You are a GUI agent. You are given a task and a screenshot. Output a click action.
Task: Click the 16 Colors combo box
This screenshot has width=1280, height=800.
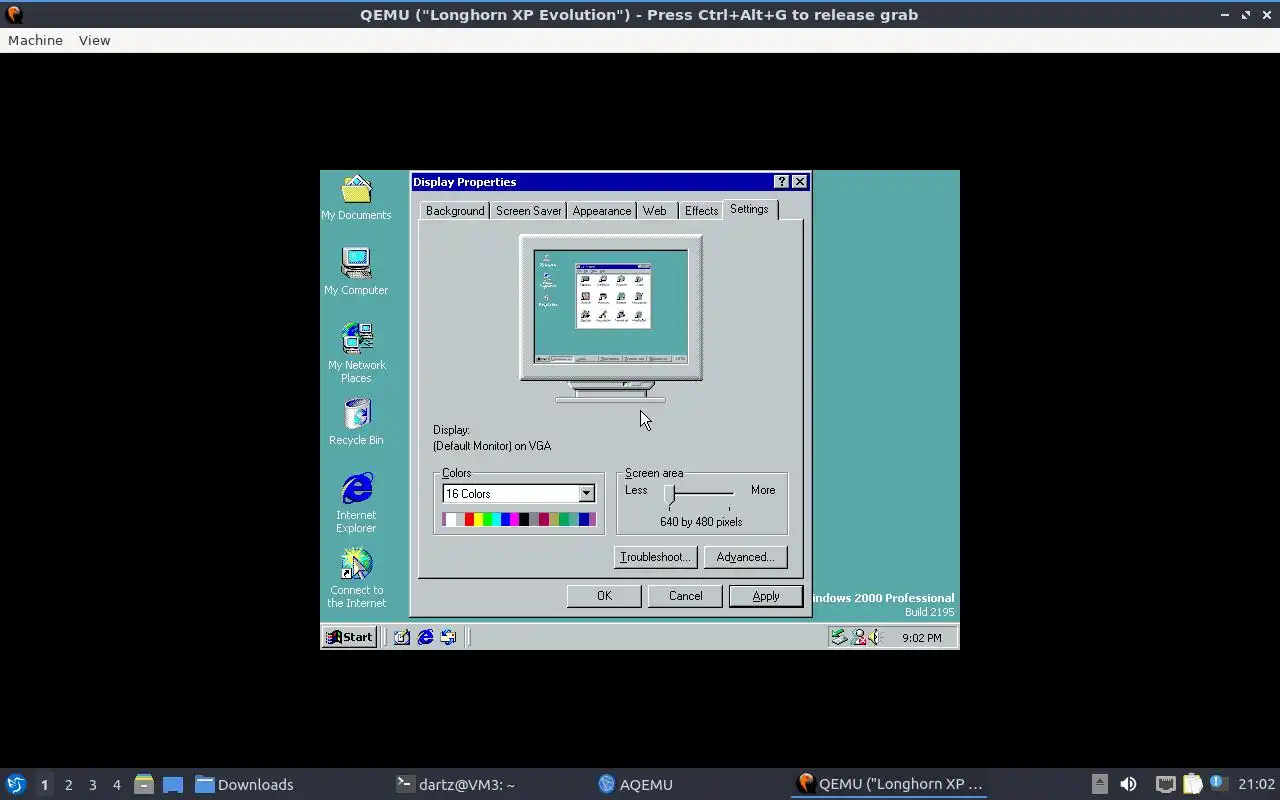(519, 494)
